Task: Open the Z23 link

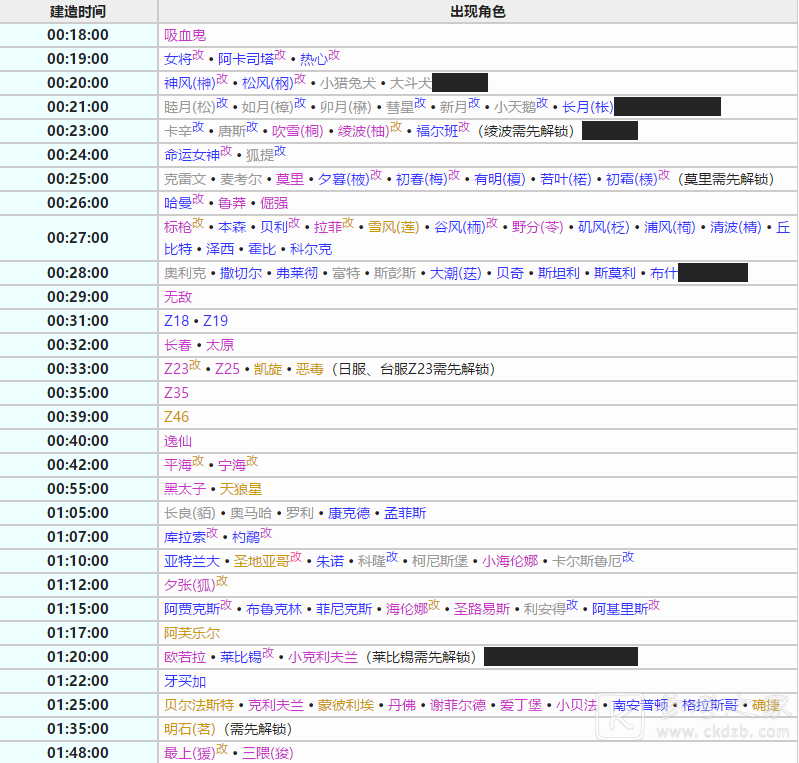Action: (x=176, y=369)
